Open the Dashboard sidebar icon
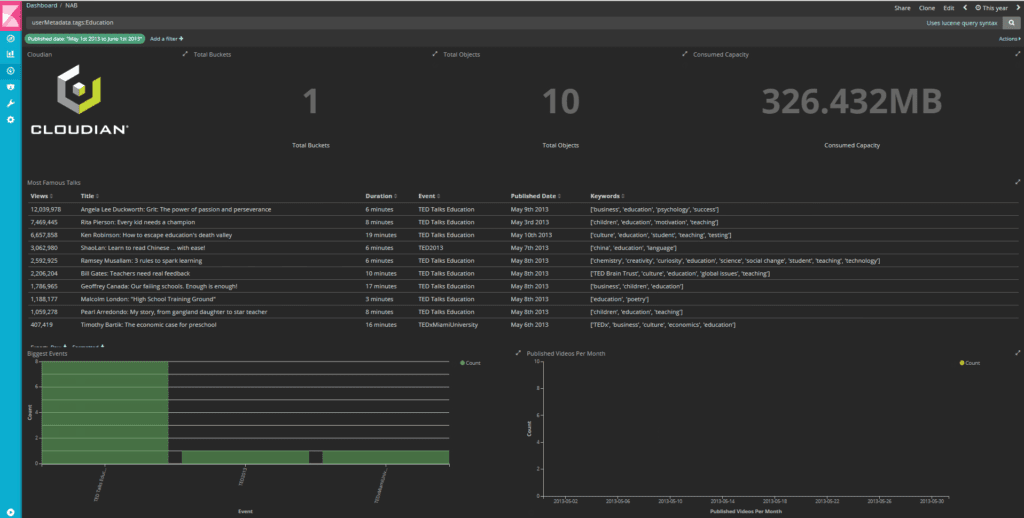This screenshot has width=1024, height=518. click(10, 71)
